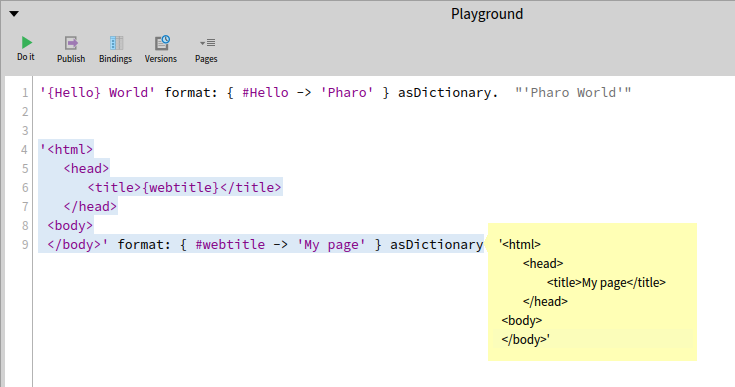The image size is (735, 387).
Task: Click asDictionary. on line 1
Action: [x=448, y=93]
